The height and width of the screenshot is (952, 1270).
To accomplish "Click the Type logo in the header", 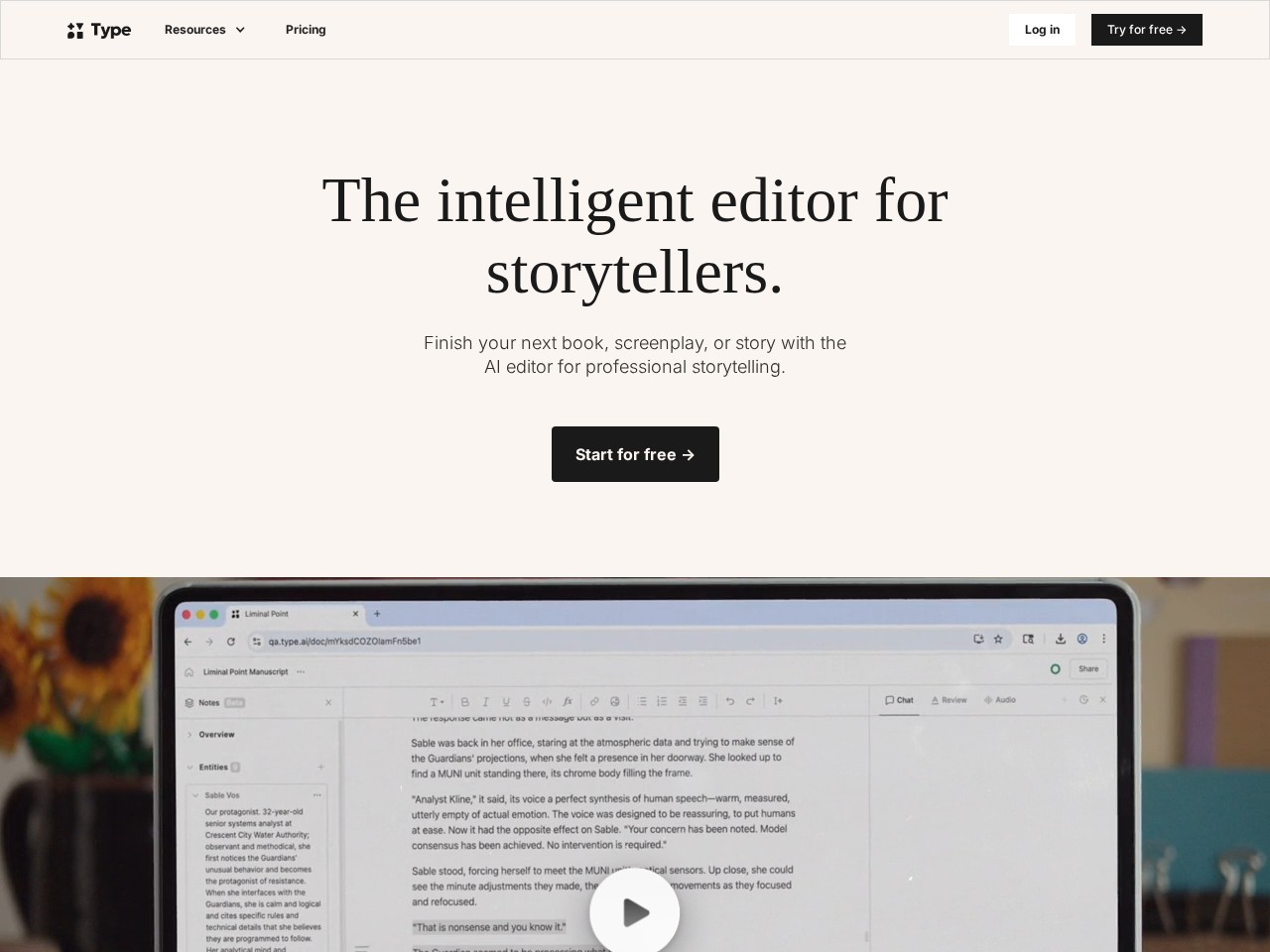I will (x=99, y=30).
